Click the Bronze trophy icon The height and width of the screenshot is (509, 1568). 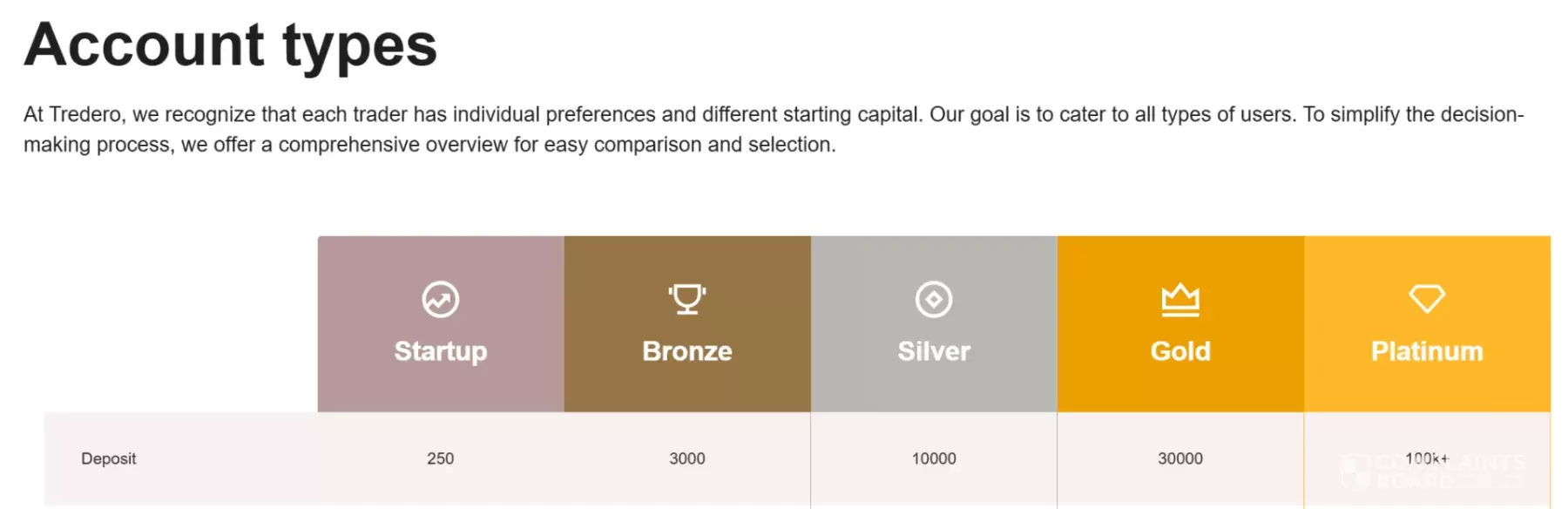687,299
